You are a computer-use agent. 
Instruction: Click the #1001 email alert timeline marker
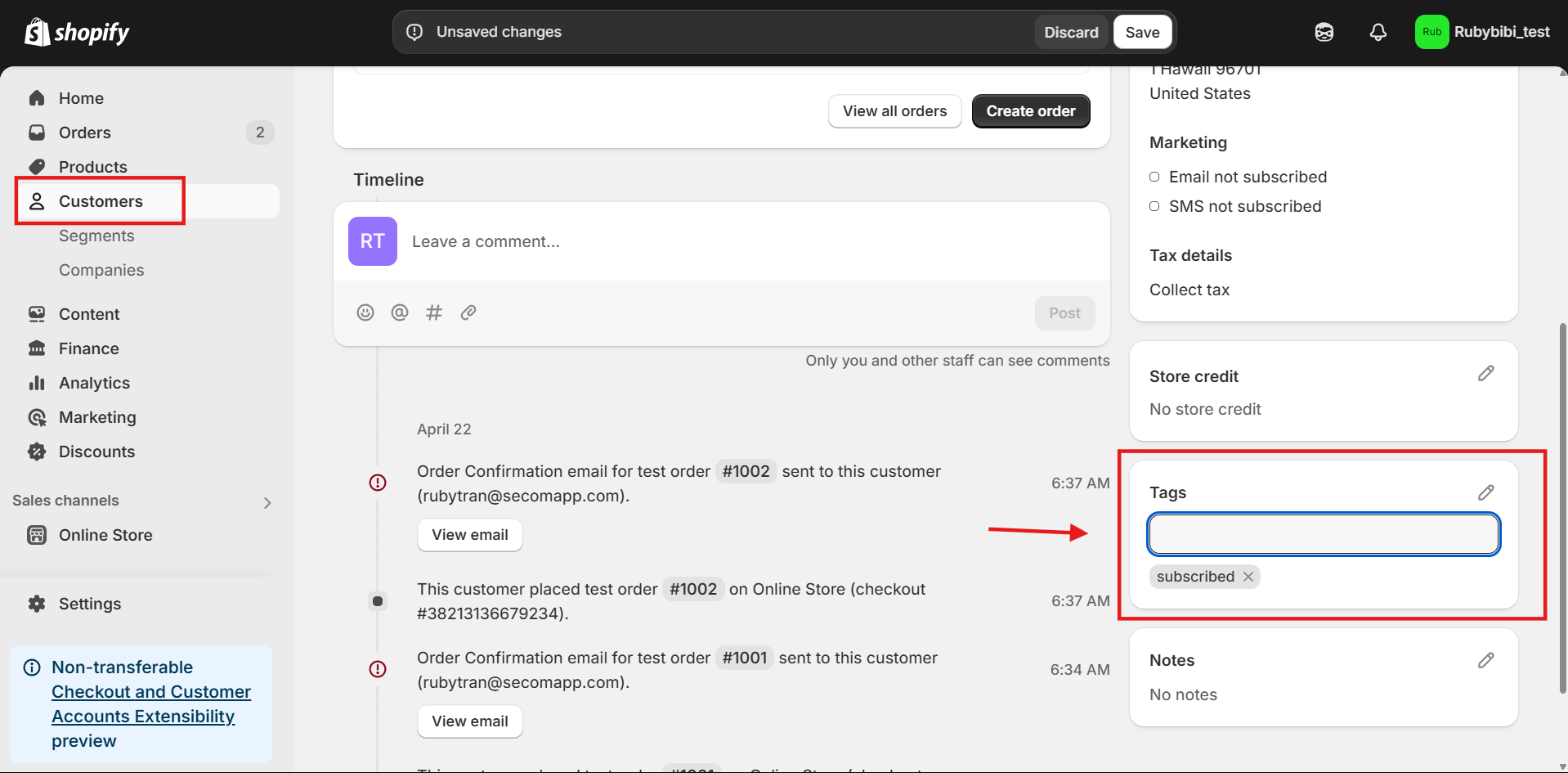point(378,669)
